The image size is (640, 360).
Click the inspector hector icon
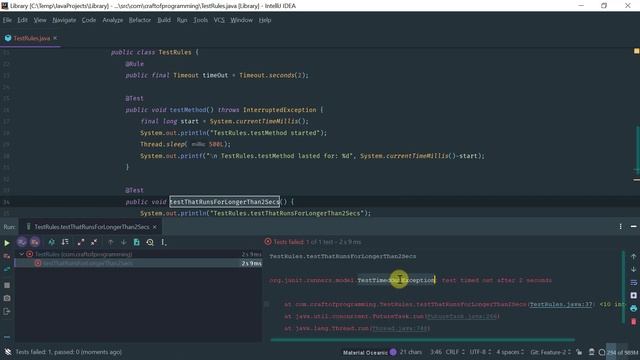tap(591, 352)
